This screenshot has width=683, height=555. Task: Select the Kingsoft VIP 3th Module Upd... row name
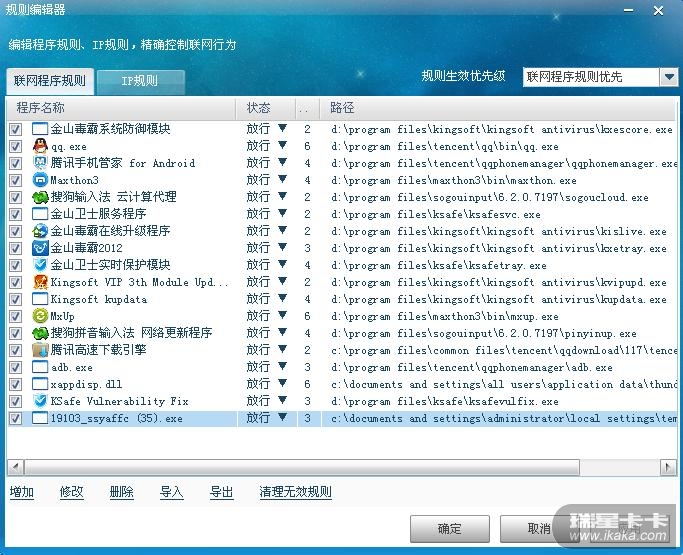coord(139,282)
